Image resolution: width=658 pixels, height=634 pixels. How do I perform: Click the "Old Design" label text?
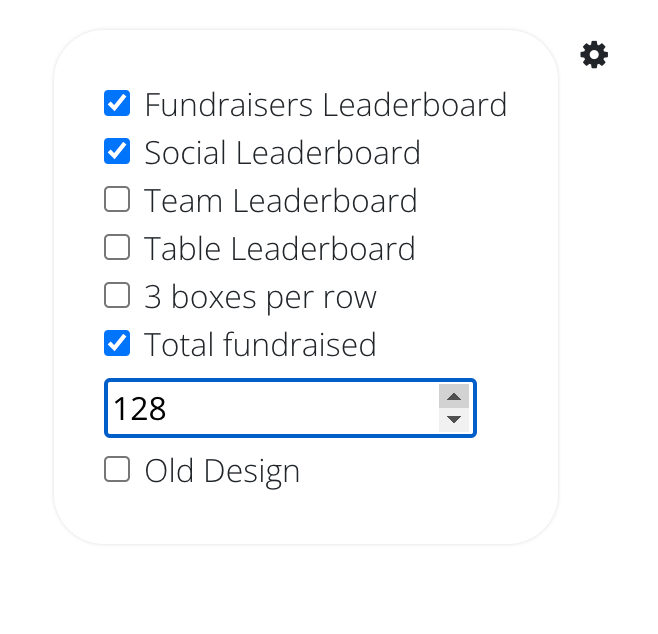222,470
